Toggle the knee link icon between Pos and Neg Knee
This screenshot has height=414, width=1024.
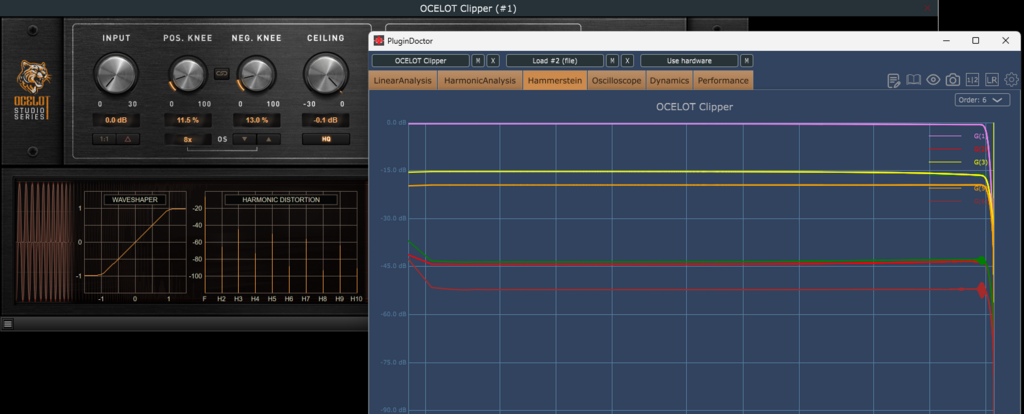pyautogui.click(x=221, y=74)
